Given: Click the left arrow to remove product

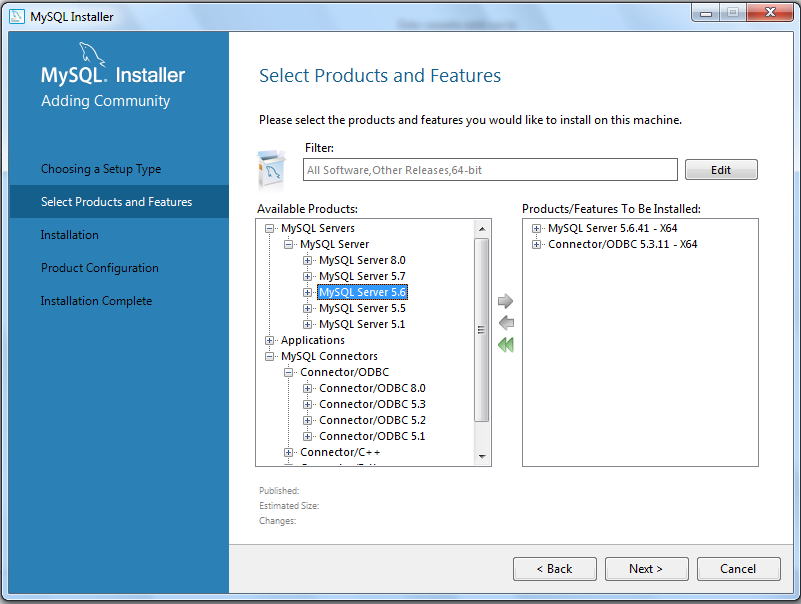Looking at the screenshot, I should pyautogui.click(x=506, y=323).
